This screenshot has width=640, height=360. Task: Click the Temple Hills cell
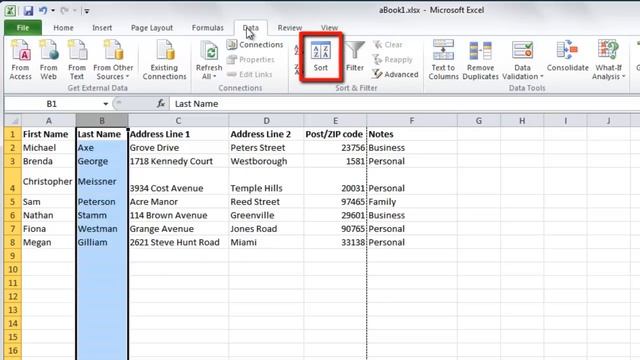click(266, 181)
